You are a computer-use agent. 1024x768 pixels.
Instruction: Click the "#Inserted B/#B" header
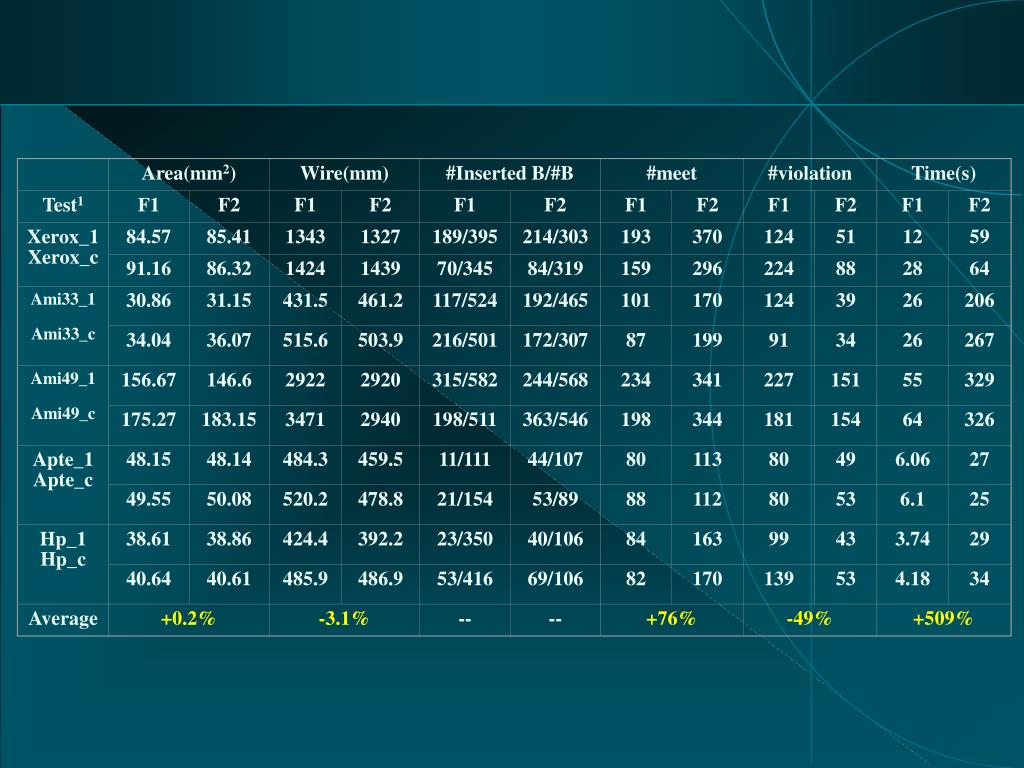point(509,174)
